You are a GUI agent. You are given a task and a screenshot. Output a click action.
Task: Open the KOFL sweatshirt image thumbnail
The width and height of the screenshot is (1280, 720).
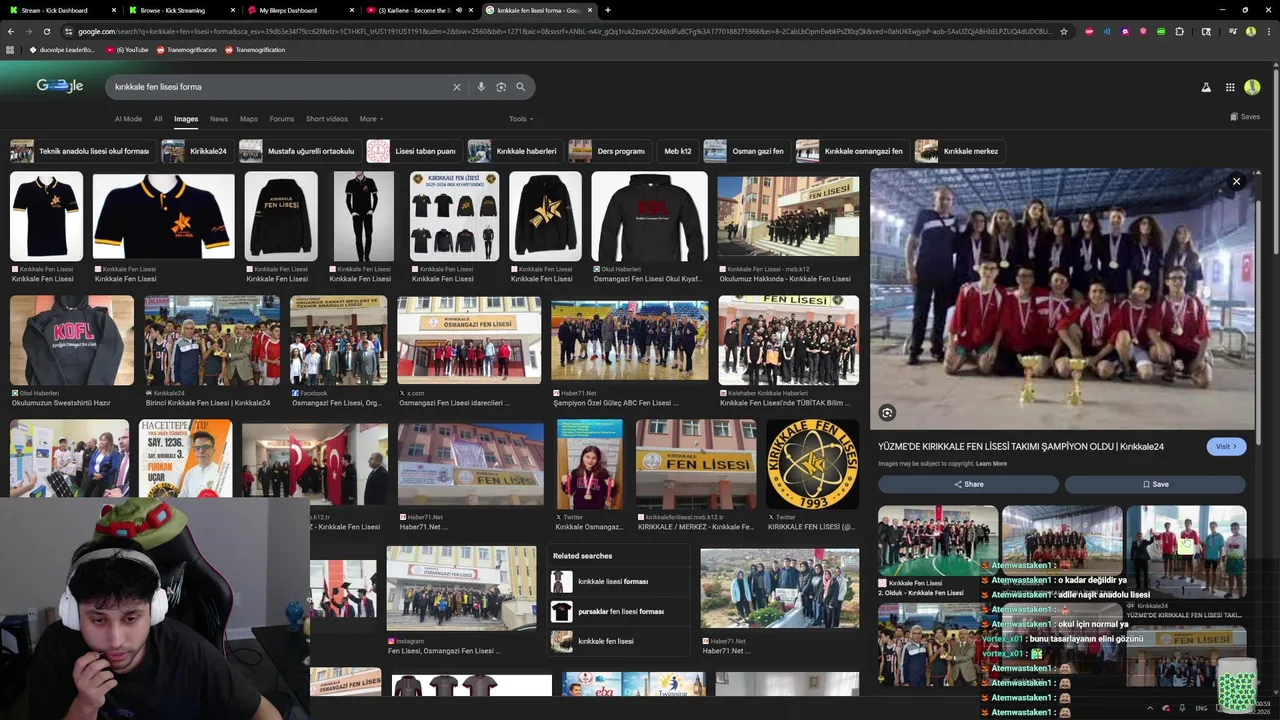tap(72, 341)
